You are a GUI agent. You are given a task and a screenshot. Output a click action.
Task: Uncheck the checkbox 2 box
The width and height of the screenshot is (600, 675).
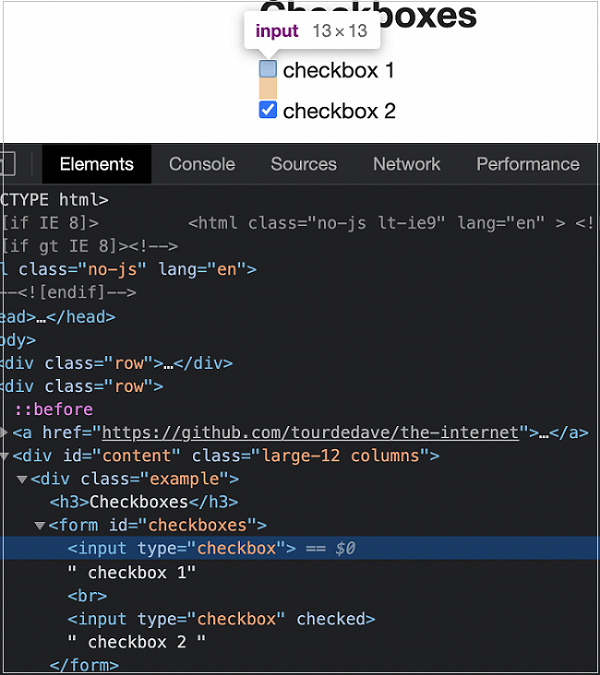coord(268,110)
